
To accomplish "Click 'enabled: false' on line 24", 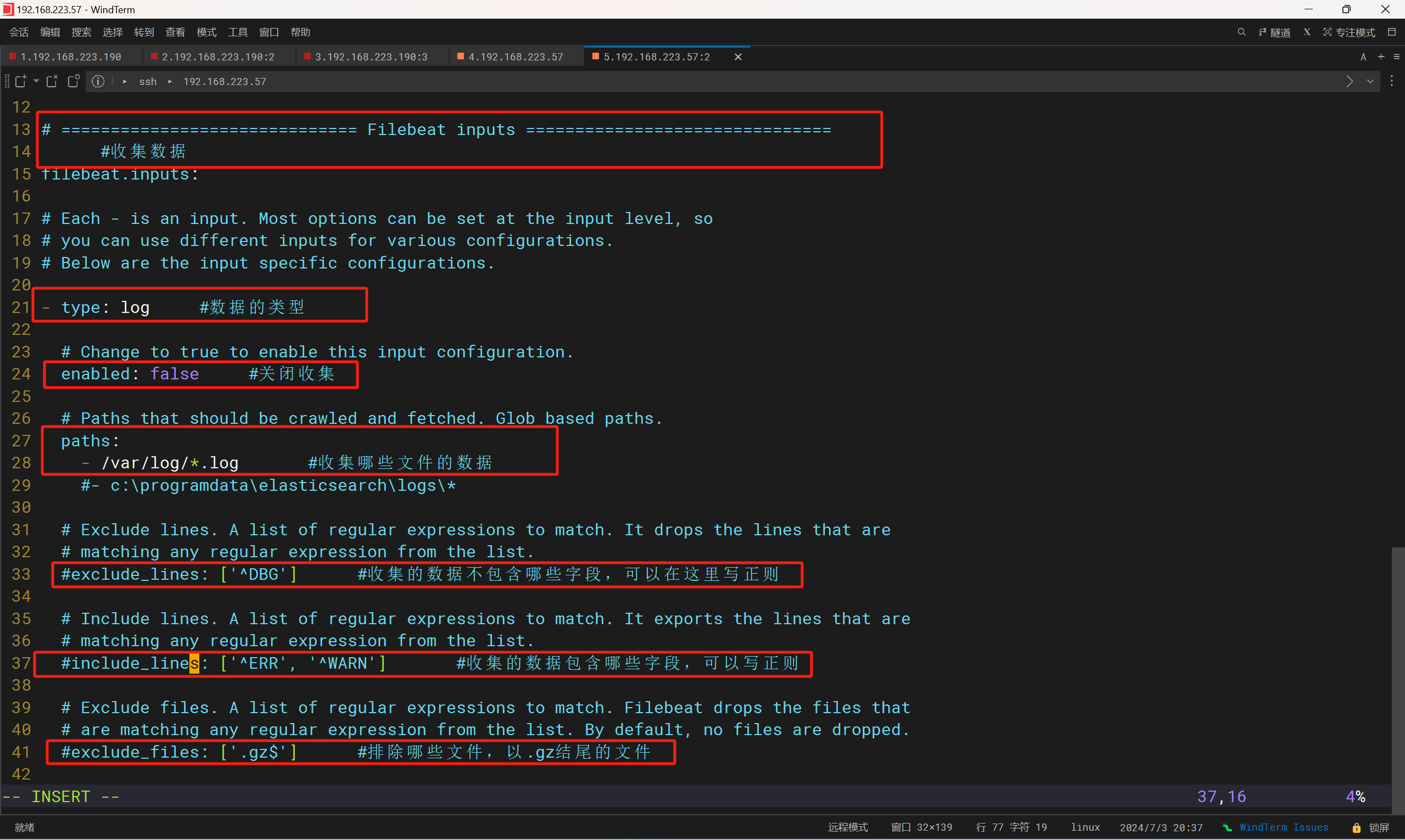I will 130,374.
